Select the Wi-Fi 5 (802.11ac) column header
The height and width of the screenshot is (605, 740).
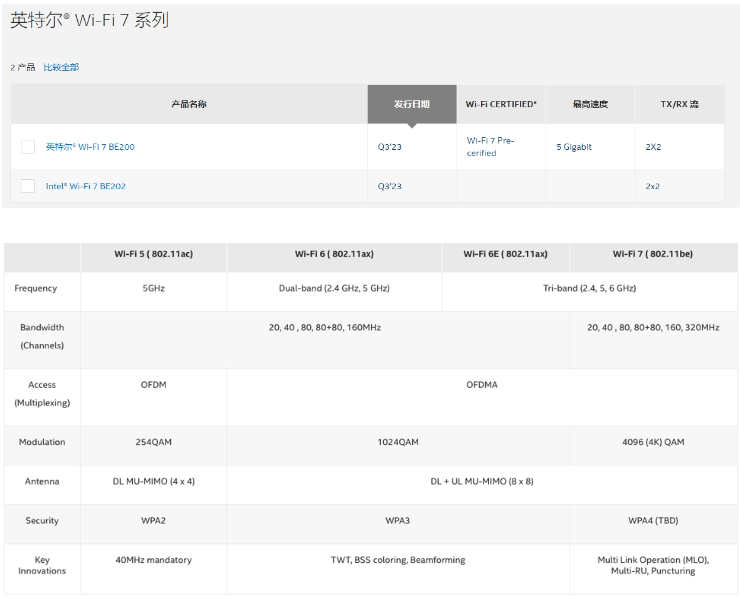pyautogui.click(x=153, y=254)
